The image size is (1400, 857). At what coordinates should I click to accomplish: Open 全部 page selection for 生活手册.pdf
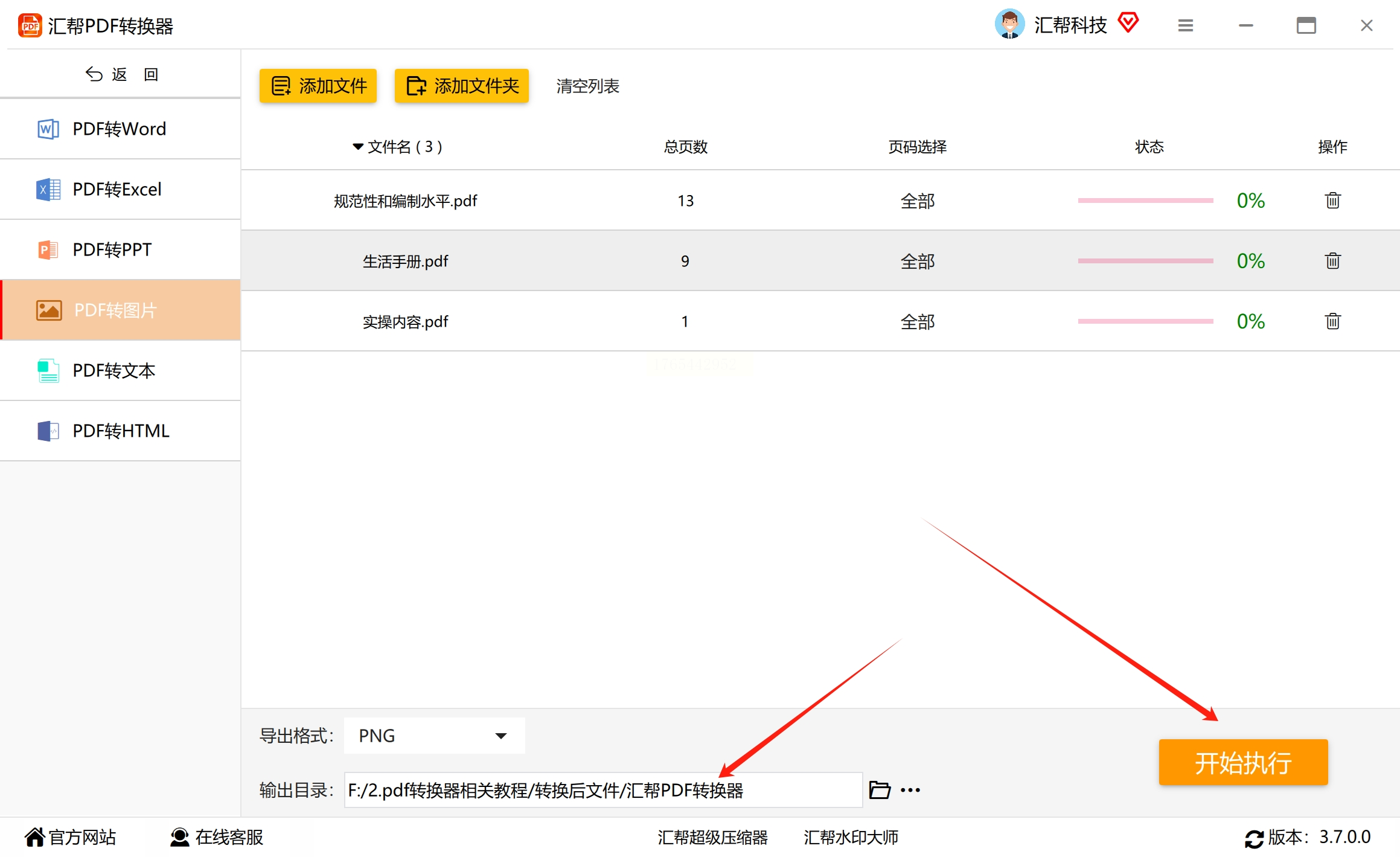917,261
